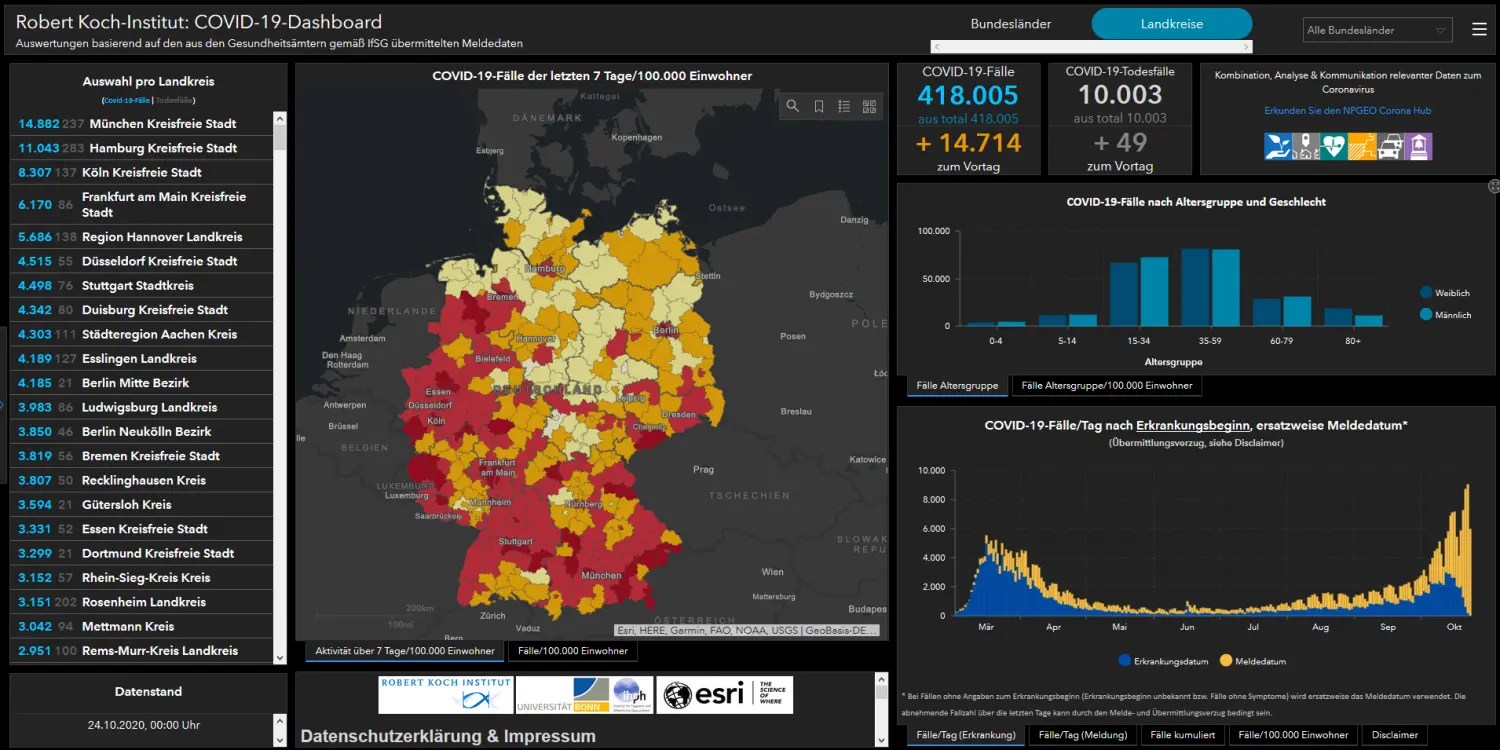Open the basemap gallery on the map
Image resolution: width=1500 pixels, height=750 pixels.
(x=869, y=105)
